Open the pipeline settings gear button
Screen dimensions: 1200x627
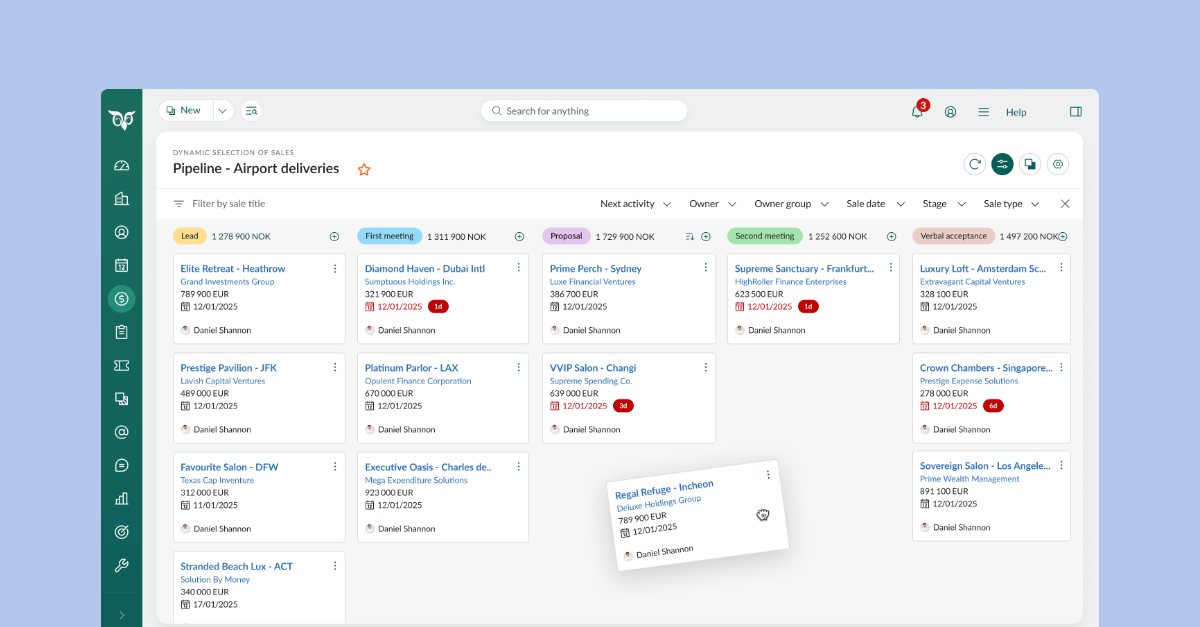(1059, 164)
